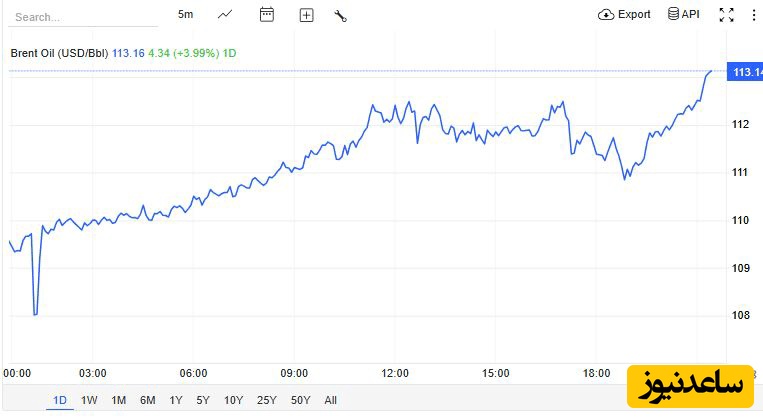Toggle fullscreen chart view
This screenshot has width=763, height=417.
pyautogui.click(x=727, y=15)
